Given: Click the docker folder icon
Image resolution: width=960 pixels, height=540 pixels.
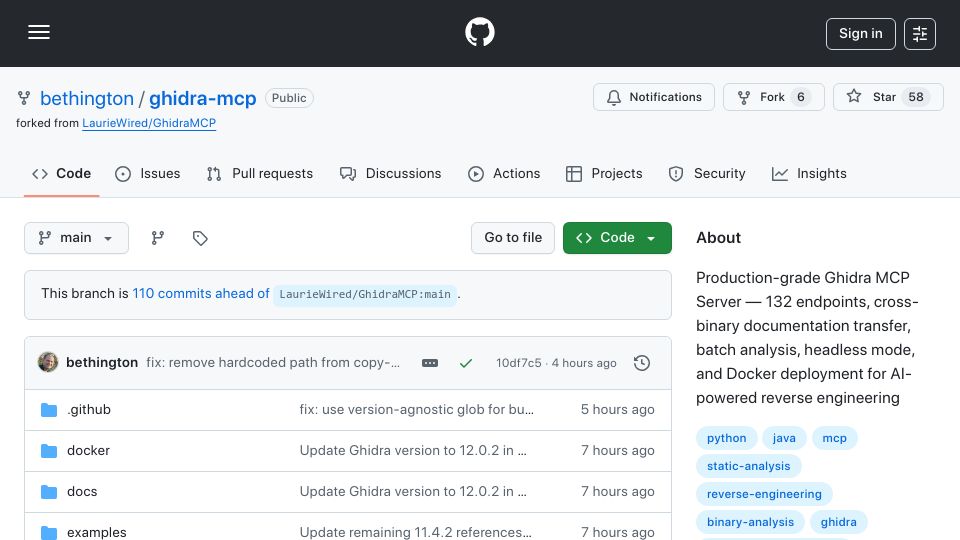Looking at the screenshot, I should coord(49,451).
